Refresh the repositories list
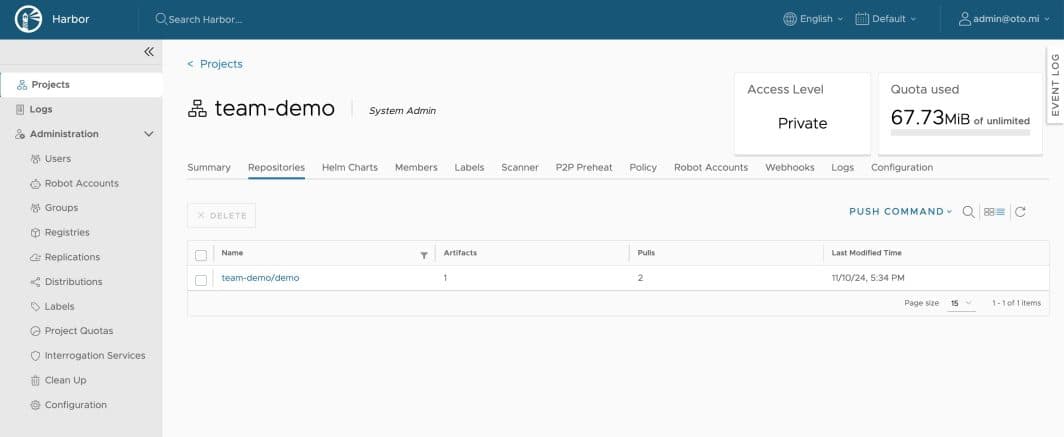The height and width of the screenshot is (437, 1064). click(1020, 212)
